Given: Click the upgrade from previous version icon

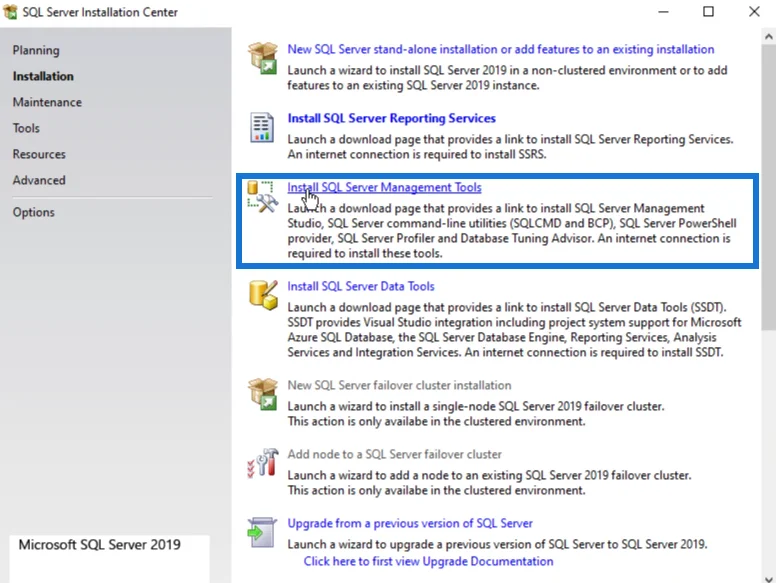Looking at the screenshot, I should 262,533.
